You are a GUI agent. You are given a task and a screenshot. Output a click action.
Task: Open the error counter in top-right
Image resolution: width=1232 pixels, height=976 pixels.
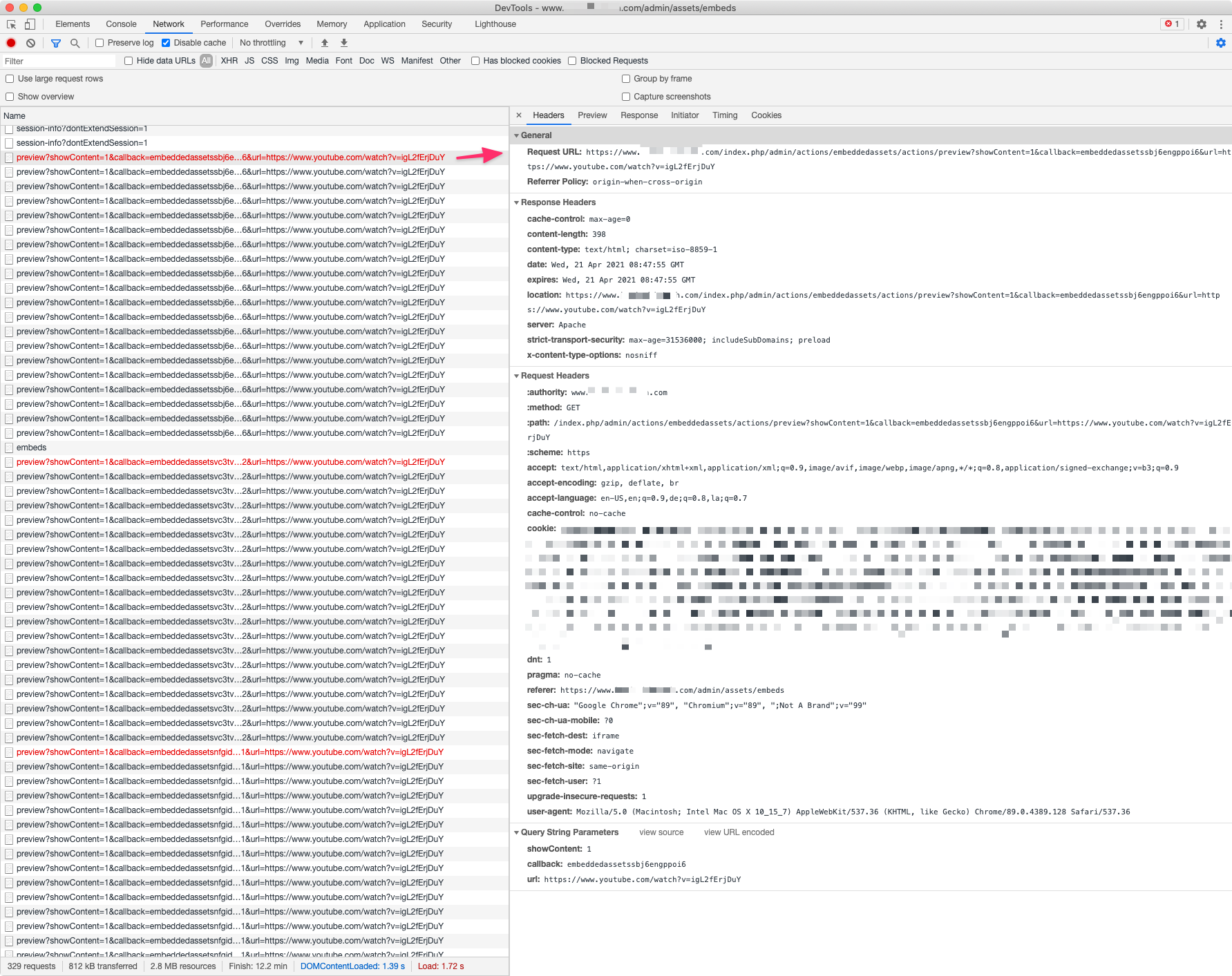pos(1172,24)
